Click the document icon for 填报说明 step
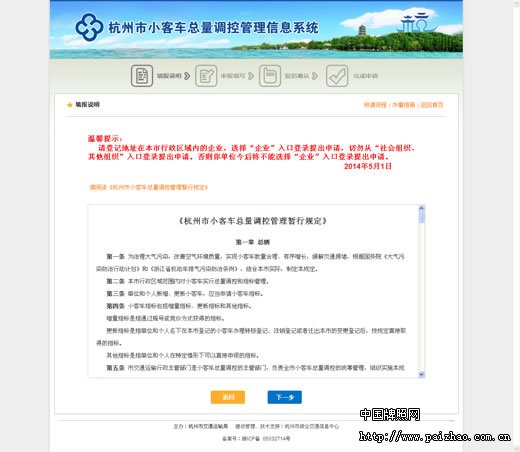 pos(142,76)
